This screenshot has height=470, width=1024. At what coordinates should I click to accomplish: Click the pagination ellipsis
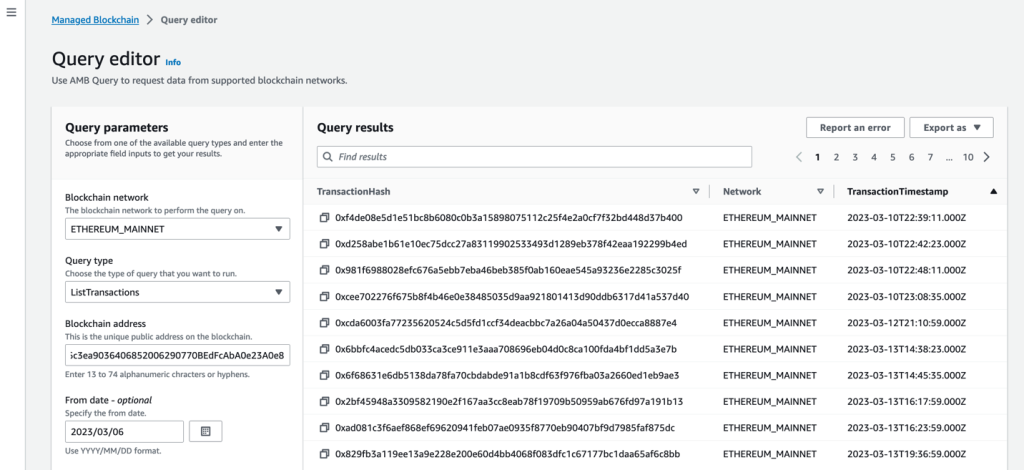pos(949,157)
